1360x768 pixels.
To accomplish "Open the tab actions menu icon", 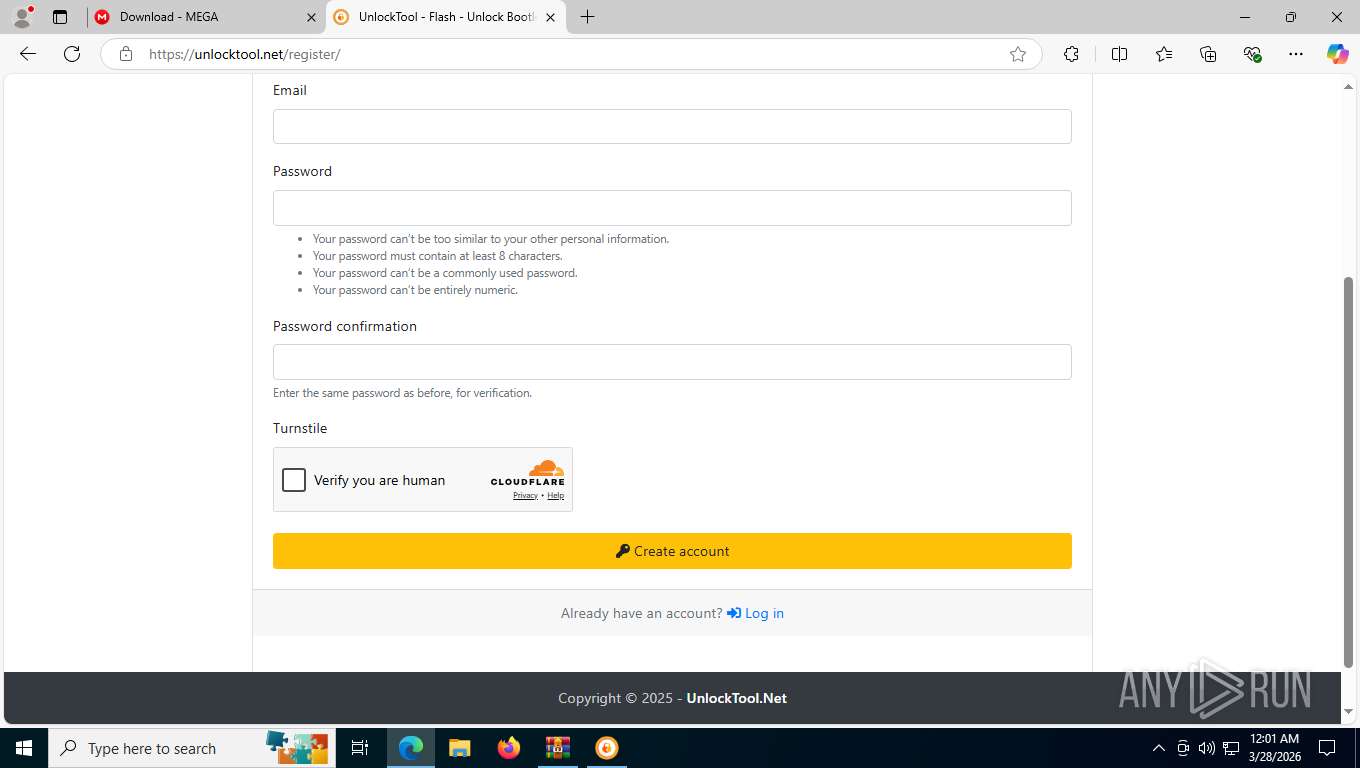I will (x=60, y=17).
